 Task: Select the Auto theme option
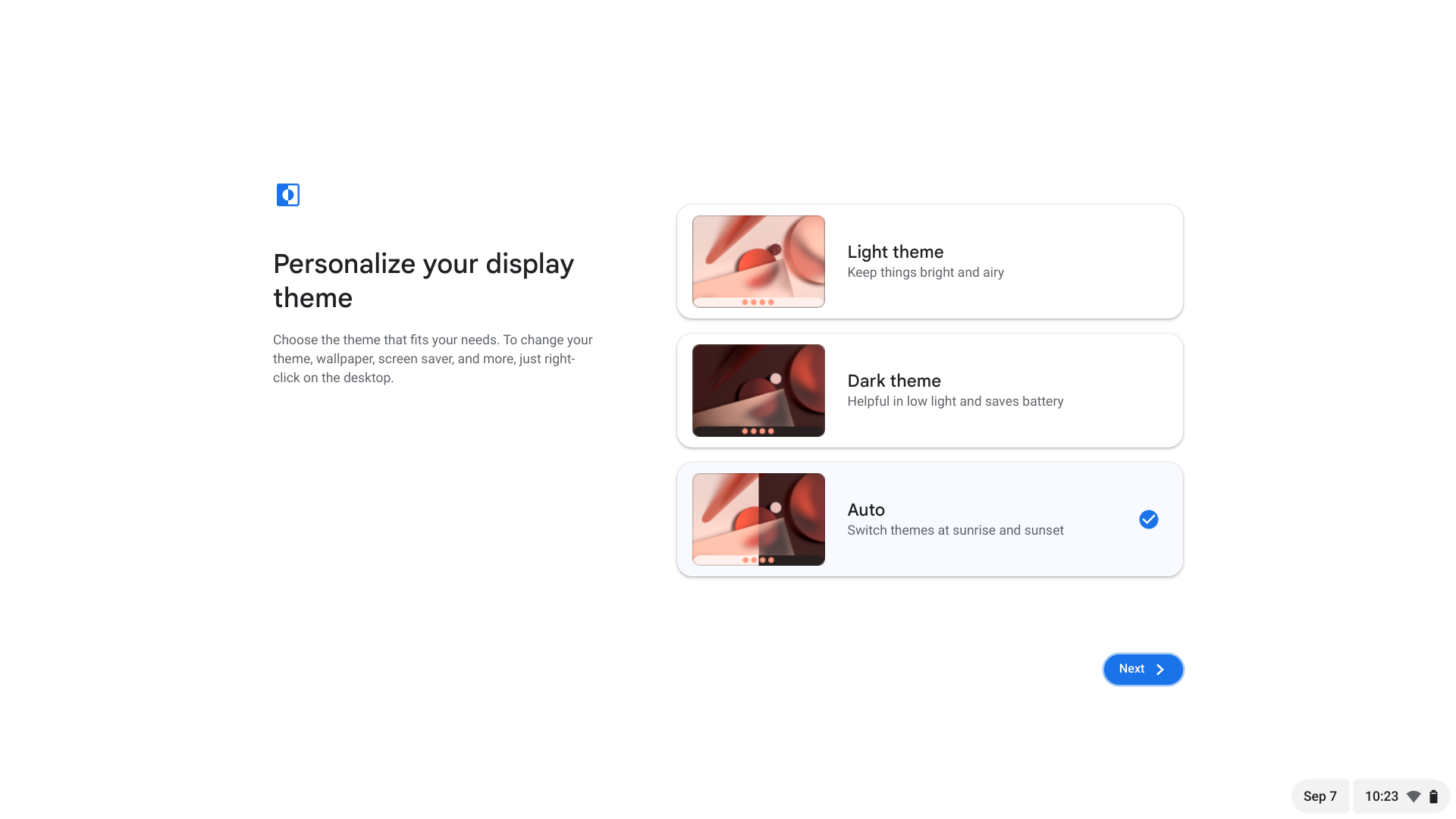coord(929,519)
